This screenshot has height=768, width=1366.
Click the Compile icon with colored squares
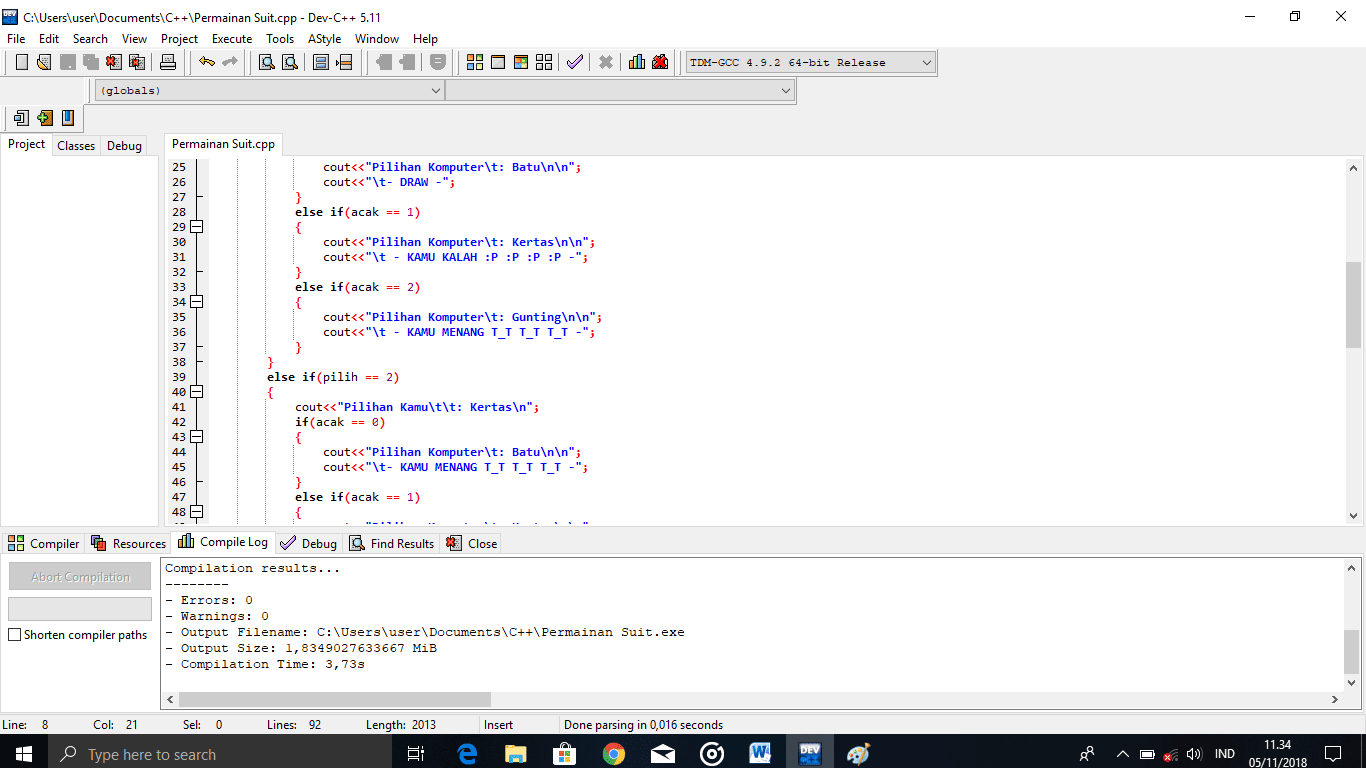pos(475,62)
